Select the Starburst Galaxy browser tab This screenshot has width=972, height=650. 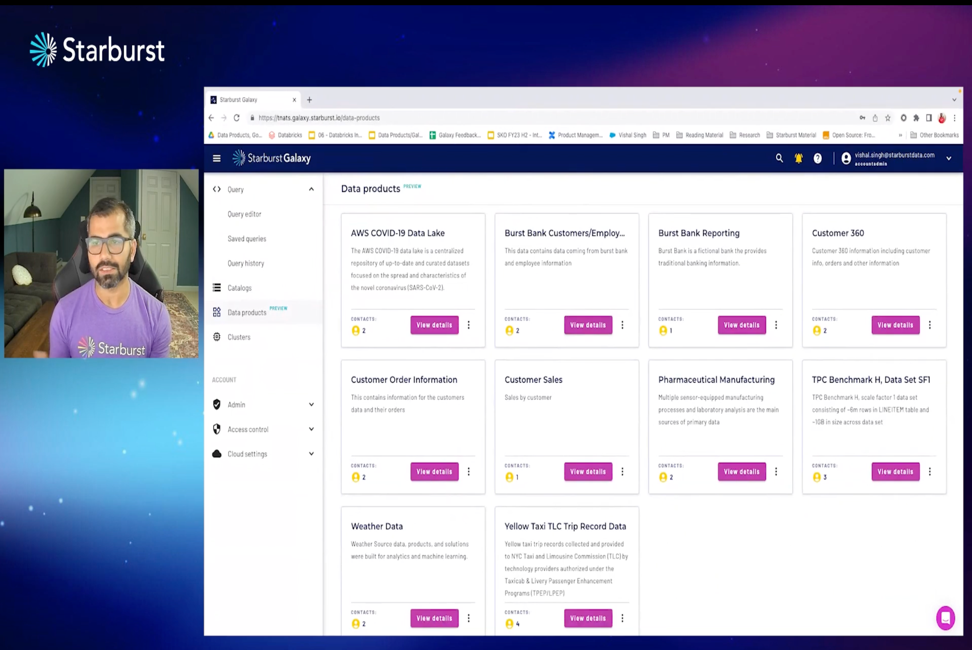pos(253,100)
